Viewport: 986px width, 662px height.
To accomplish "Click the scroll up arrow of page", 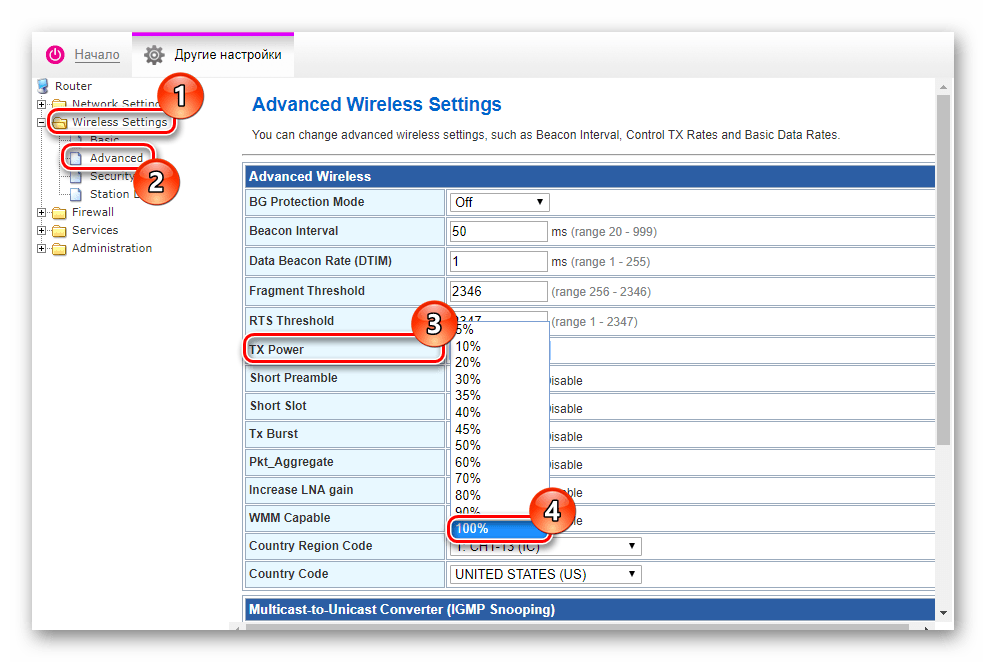I will pyautogui.click(x=943, y=87).
